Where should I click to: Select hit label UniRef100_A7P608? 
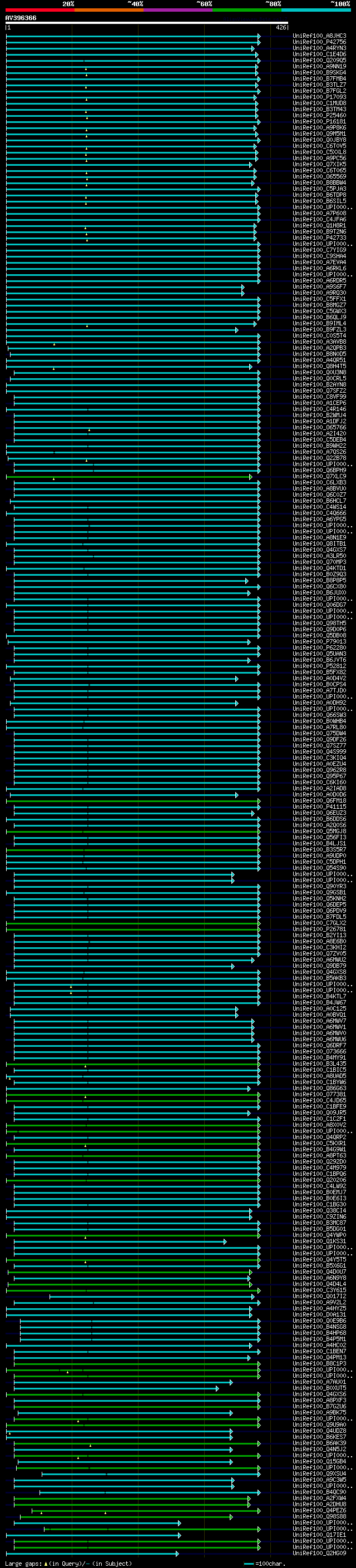click(319, 213)
